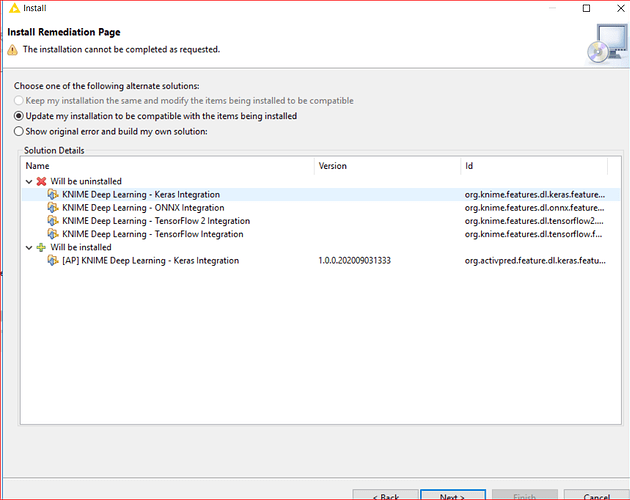Screen dimensions: 630x500
Task: Click id 'org.knime.features.dl.tensorflow.f...'
Action: (534, 234)
